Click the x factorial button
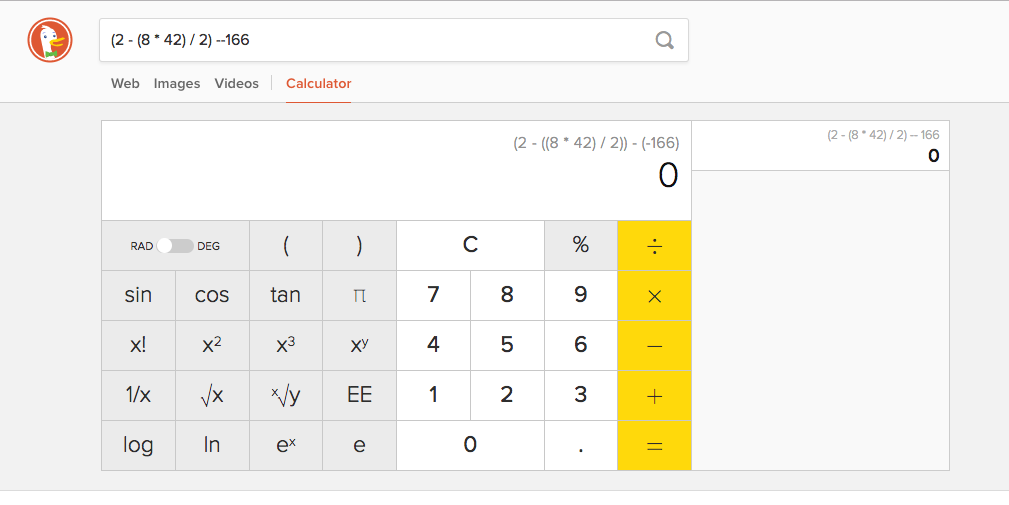This screenshot has height=505, width=1009. tap(138, 346)
